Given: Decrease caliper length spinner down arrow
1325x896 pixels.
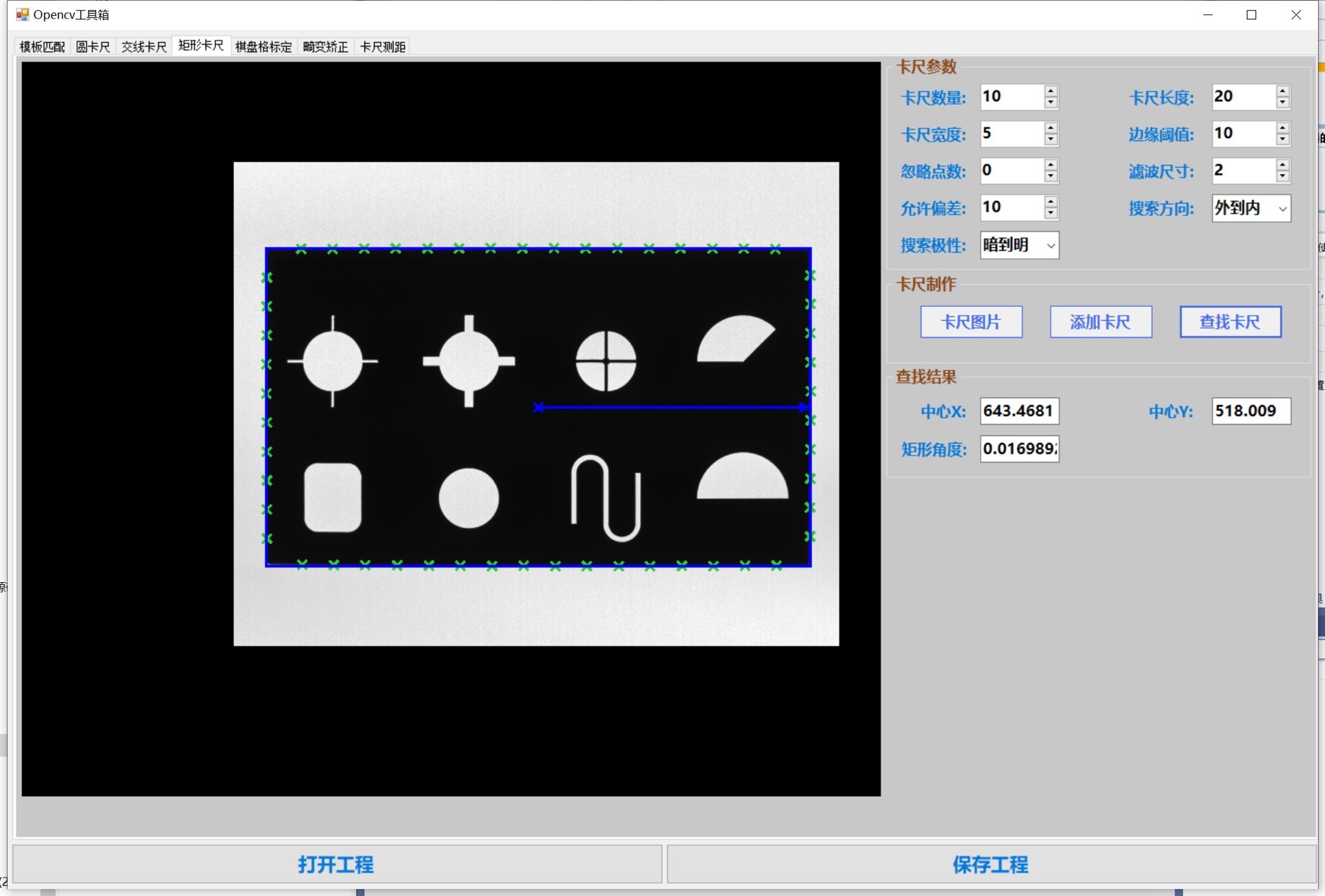Looking at the screenshot, I should pos(1282,103).
